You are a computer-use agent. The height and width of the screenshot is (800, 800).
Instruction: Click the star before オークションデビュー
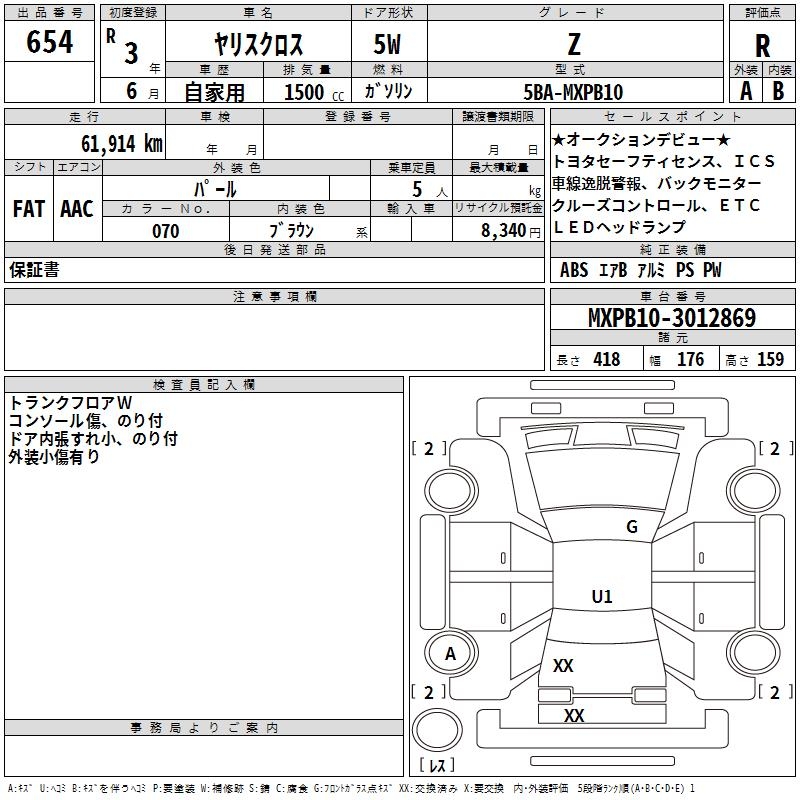click(560, 139)
